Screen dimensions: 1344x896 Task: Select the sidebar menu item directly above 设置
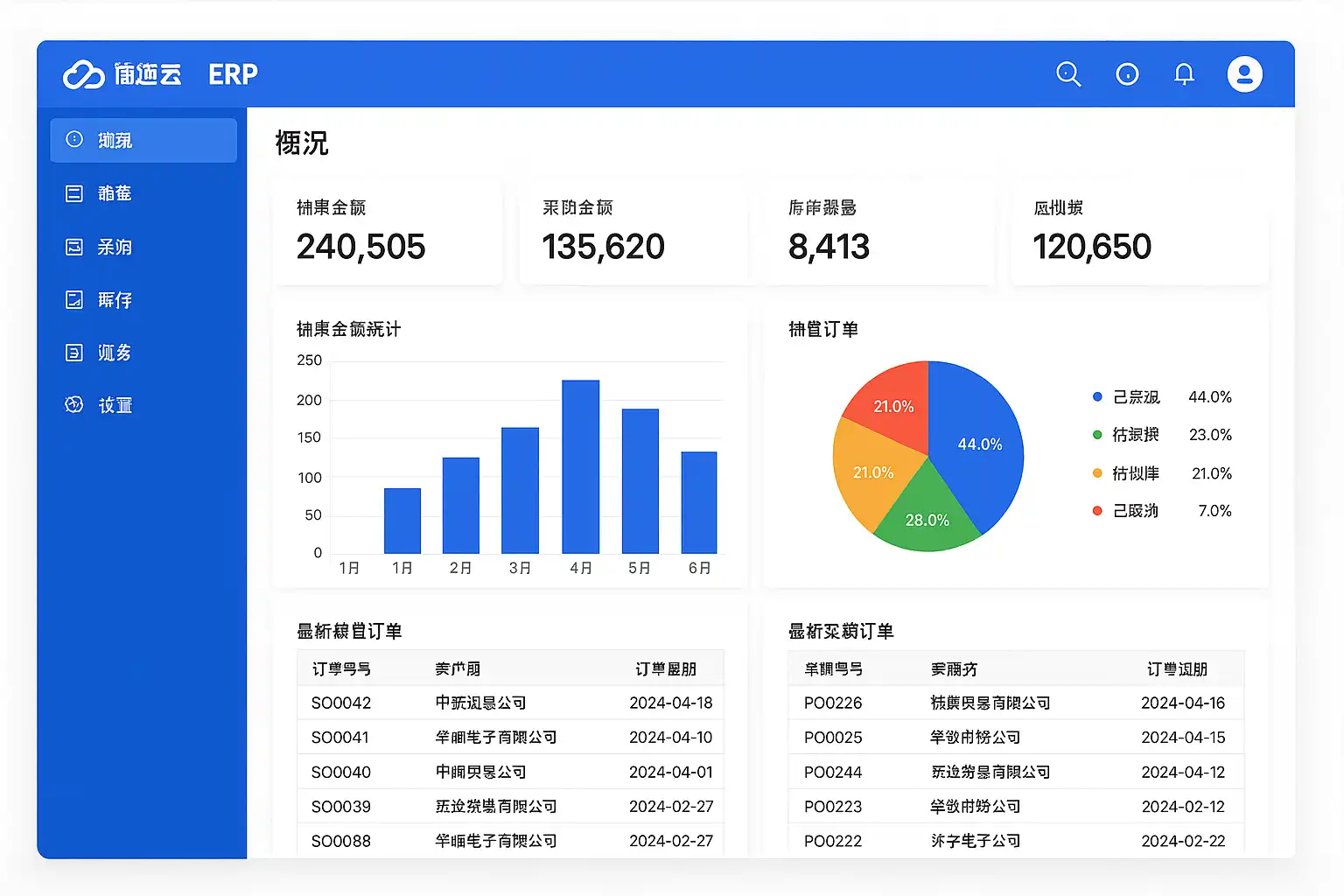coord(114,353)
